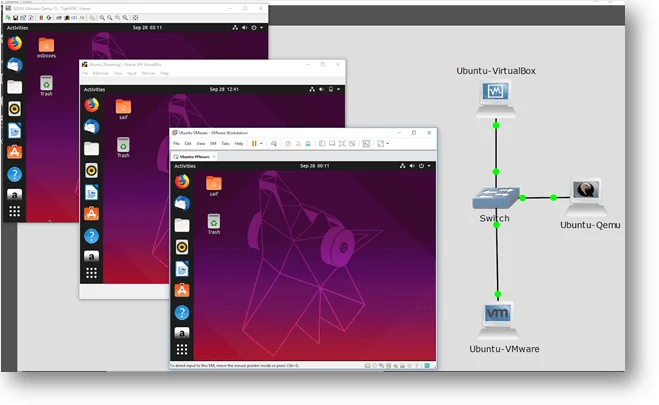Select the Switch device in topology

pyautogui.click(x=496, y=198)
